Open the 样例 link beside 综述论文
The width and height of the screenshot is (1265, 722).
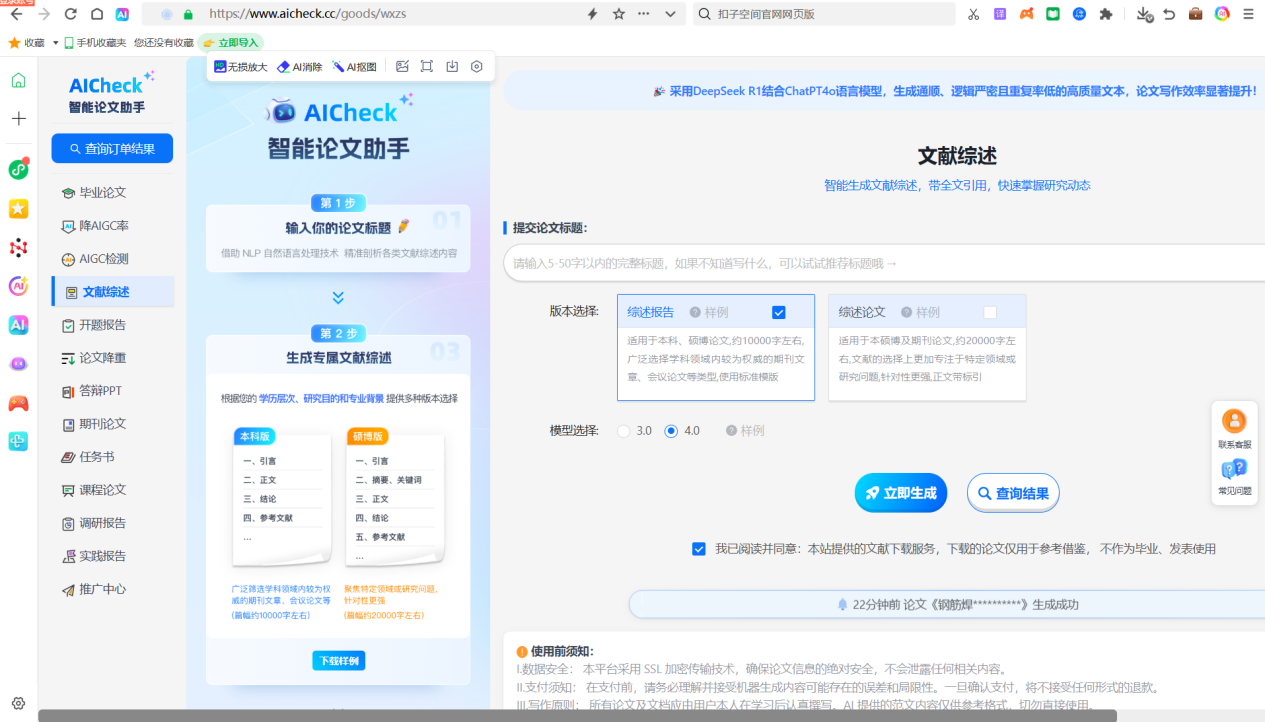pos(920,312)
